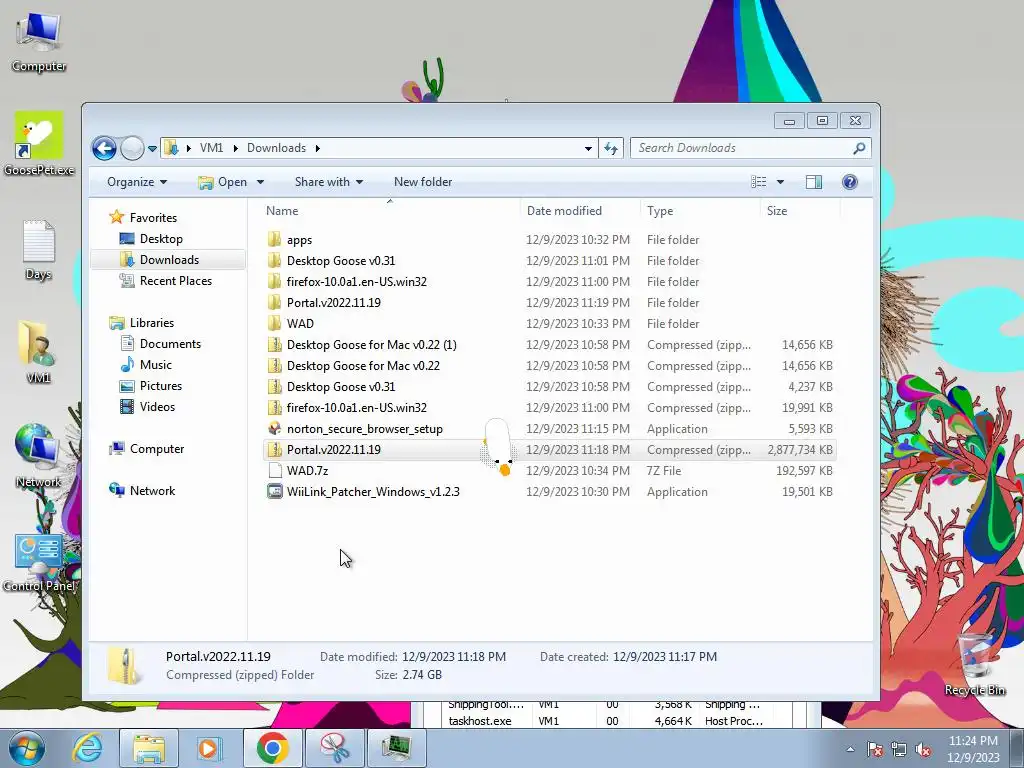
Task: Select WiiLink_Patcher_Windows_v1.2.3 application icon
Action: click(274, 491)
